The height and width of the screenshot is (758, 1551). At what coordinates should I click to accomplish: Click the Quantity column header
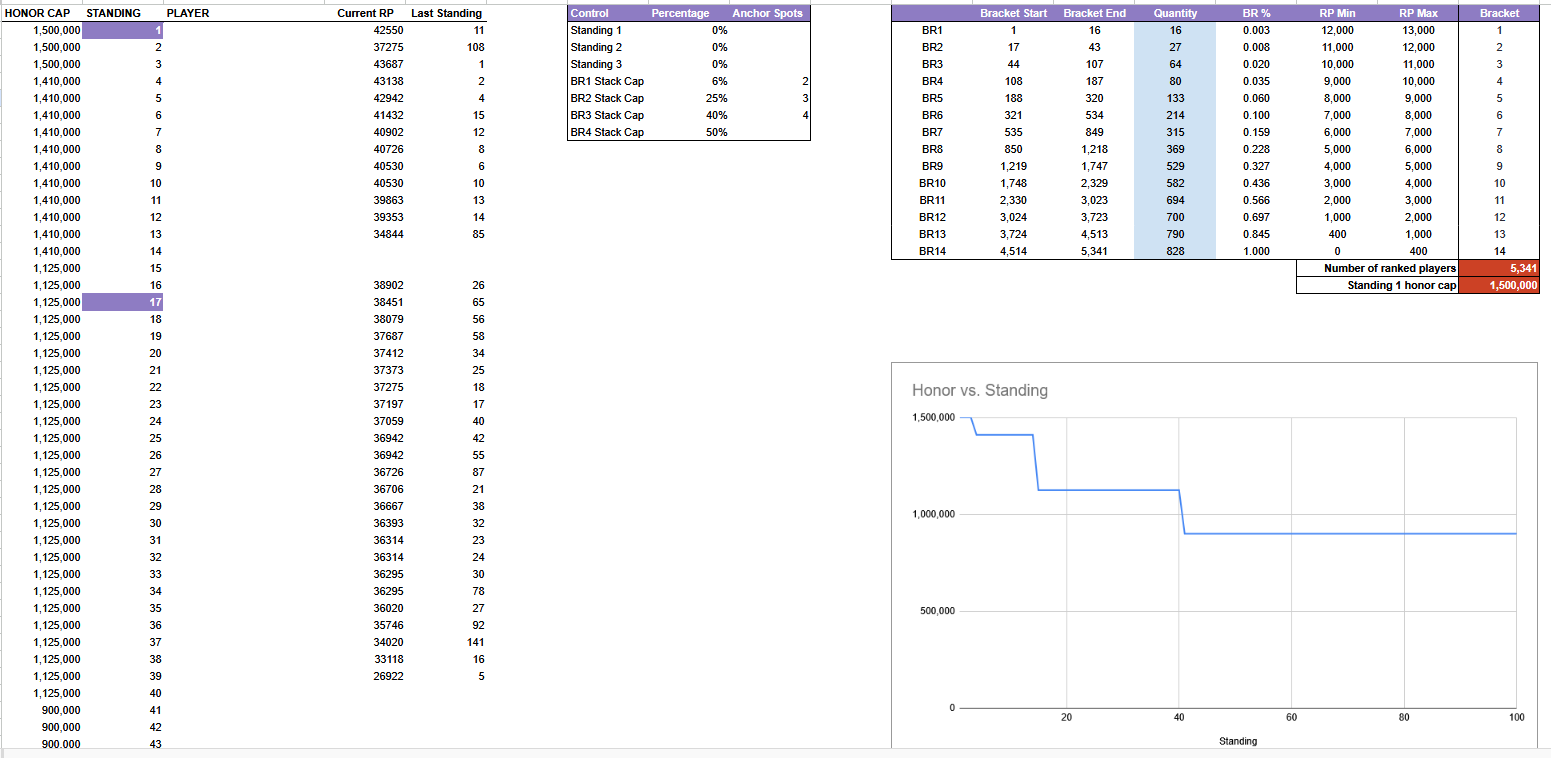coord(1175,13)
